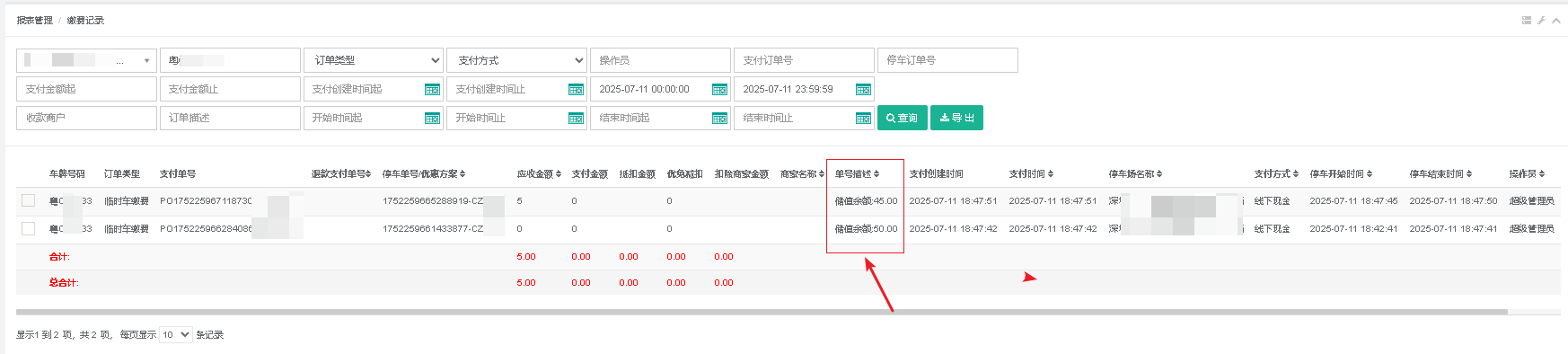Click parking order 1752259661433877-CZ

pyautogui.click(x=433, y=229)
